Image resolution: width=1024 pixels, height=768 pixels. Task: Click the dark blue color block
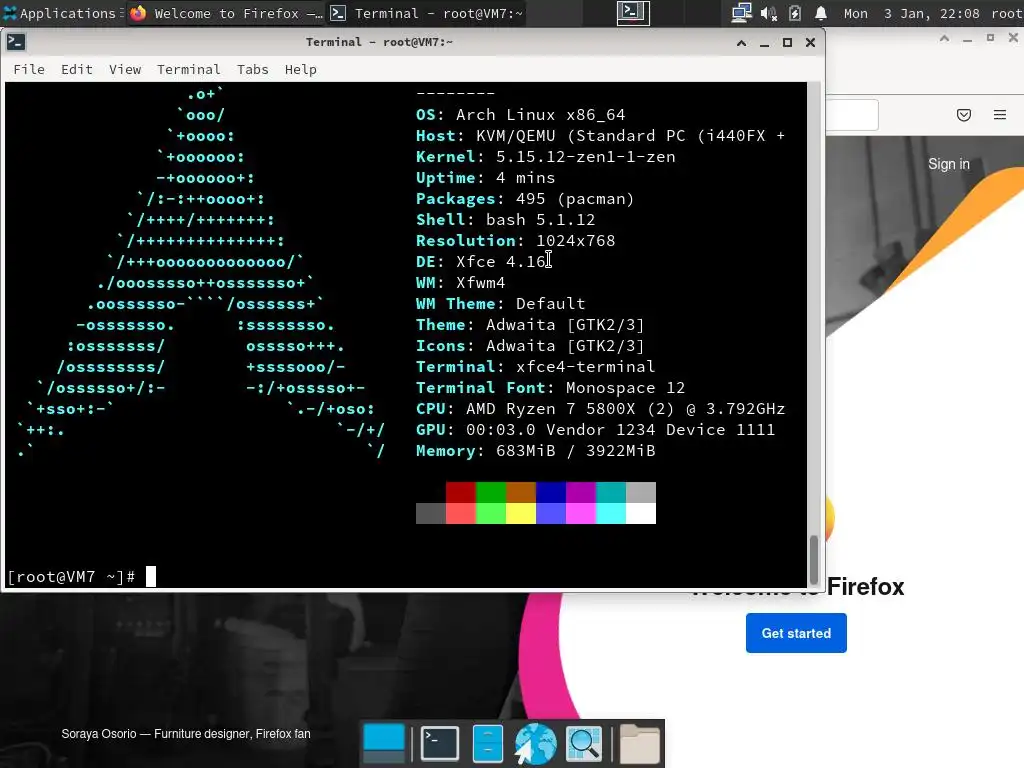(x=551, y=492)
